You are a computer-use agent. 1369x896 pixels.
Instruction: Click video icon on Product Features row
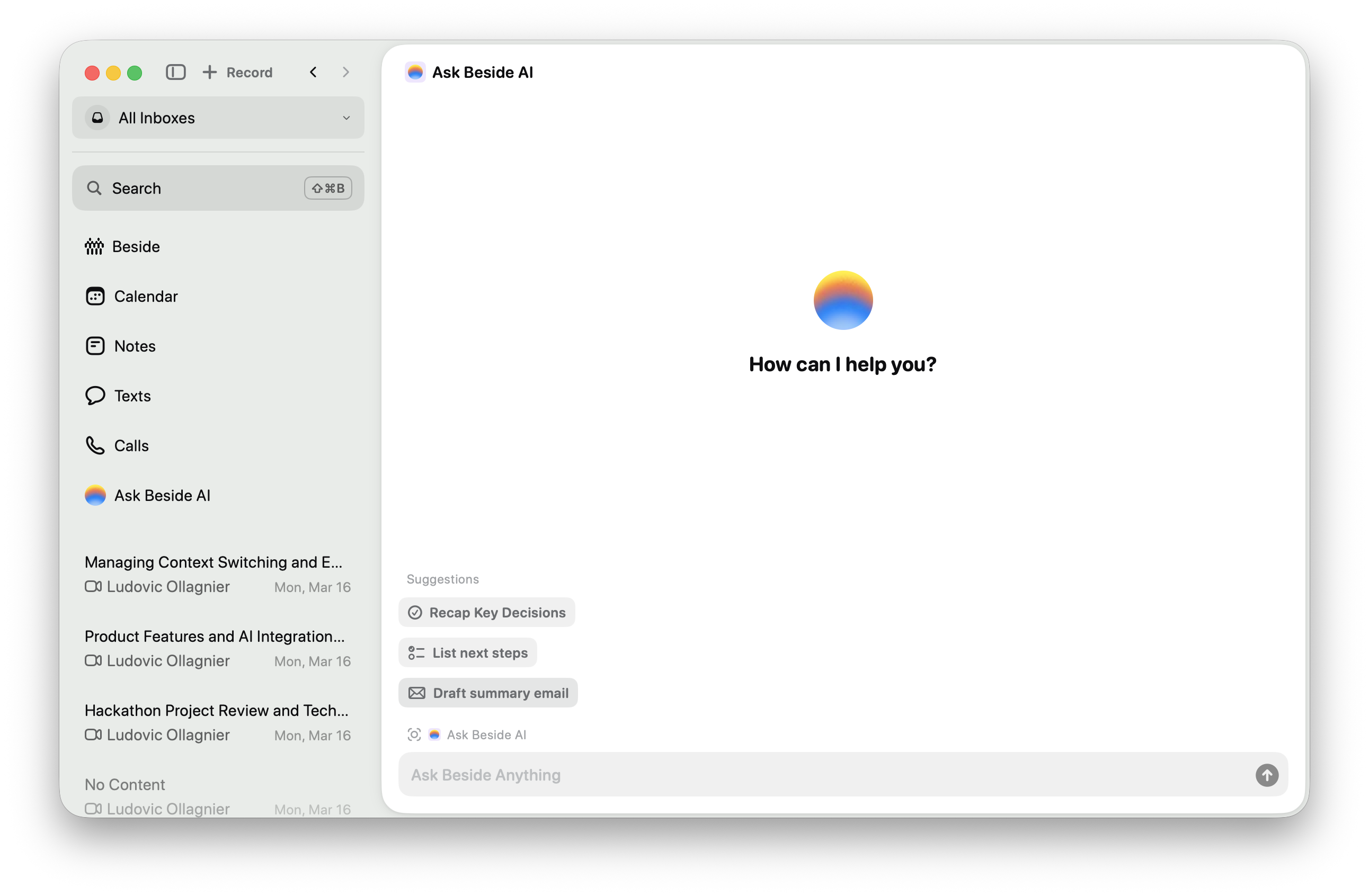[93, 661]
